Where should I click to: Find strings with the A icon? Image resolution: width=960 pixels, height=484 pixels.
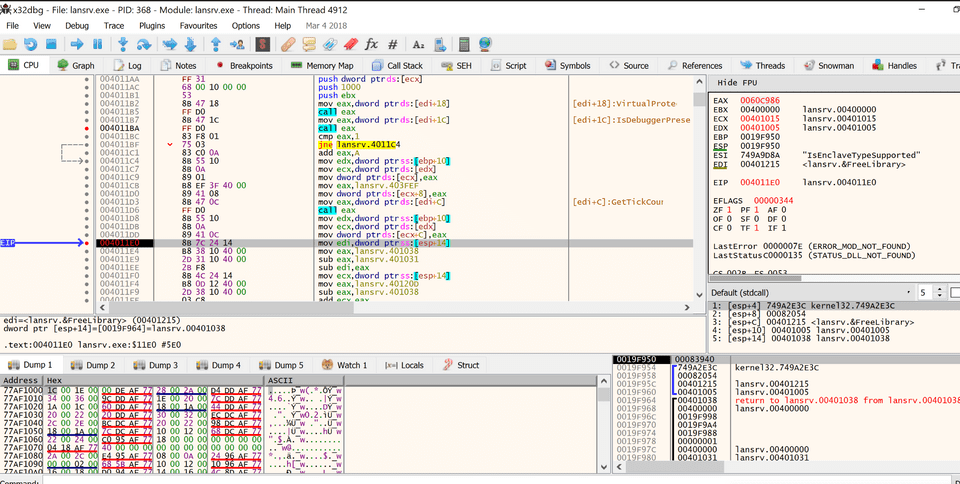coord(419,44)
